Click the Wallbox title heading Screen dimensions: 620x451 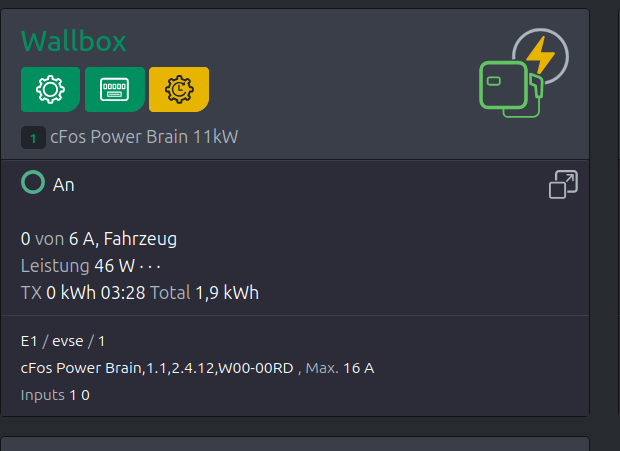click(x=74, y=41)
